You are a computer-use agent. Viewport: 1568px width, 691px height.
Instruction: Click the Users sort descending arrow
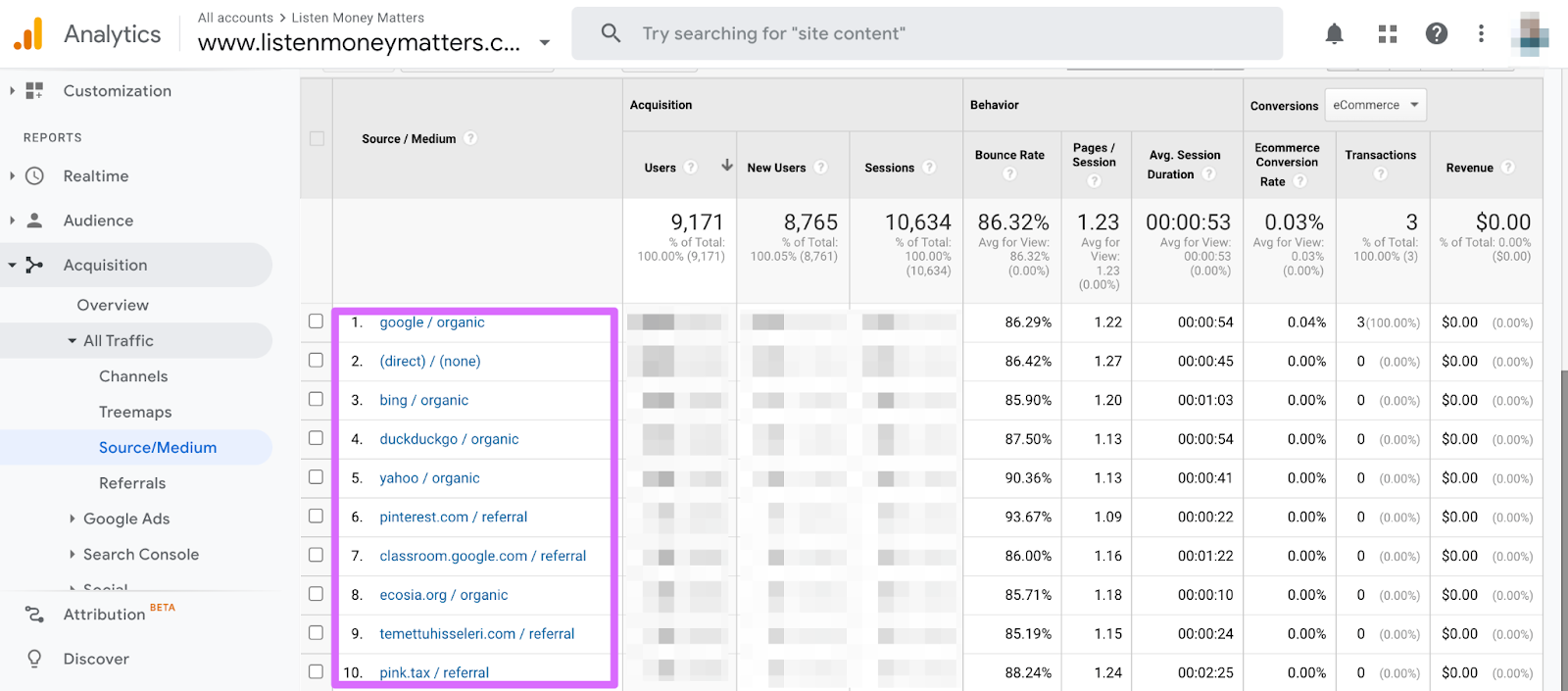coord(727,166)
